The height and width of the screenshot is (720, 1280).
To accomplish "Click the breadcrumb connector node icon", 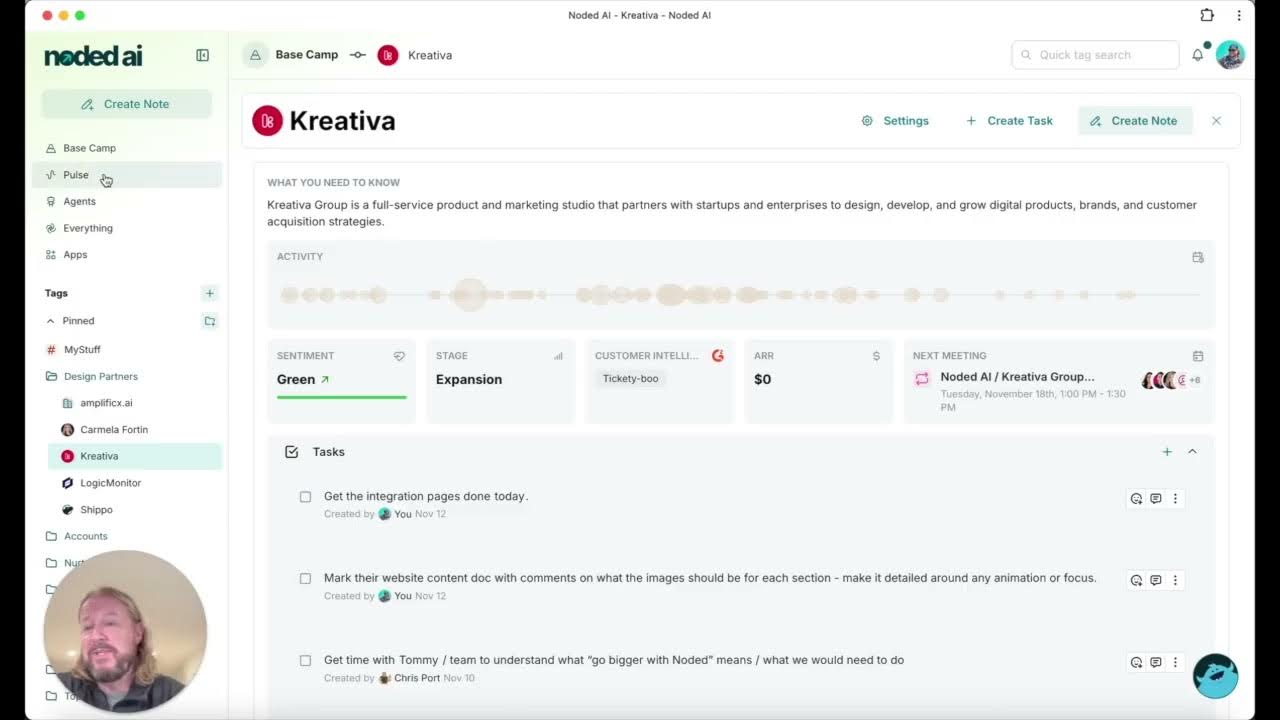I will 358,55.
